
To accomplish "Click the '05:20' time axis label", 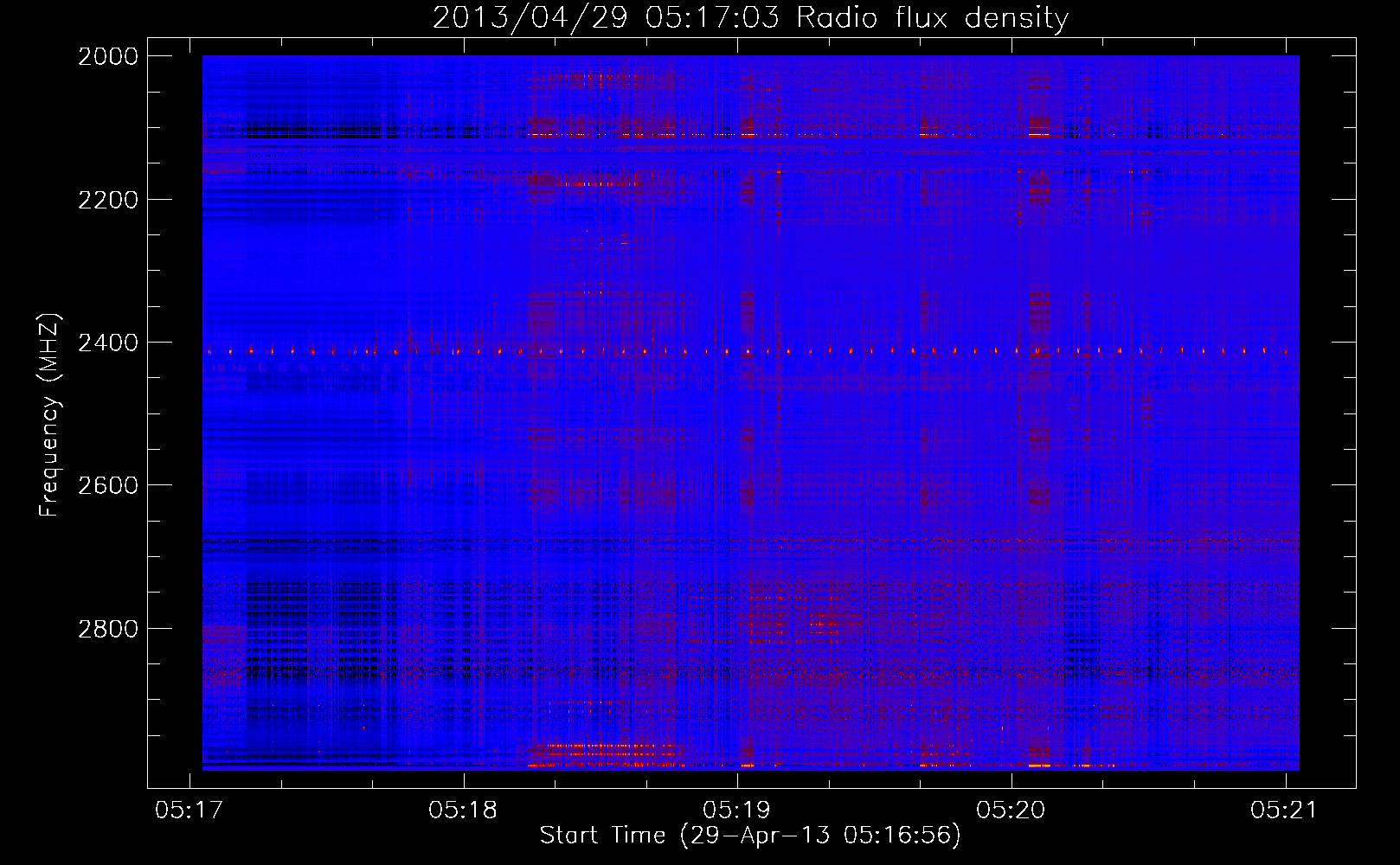I will pyautogui.click(x=1011, y=811).
